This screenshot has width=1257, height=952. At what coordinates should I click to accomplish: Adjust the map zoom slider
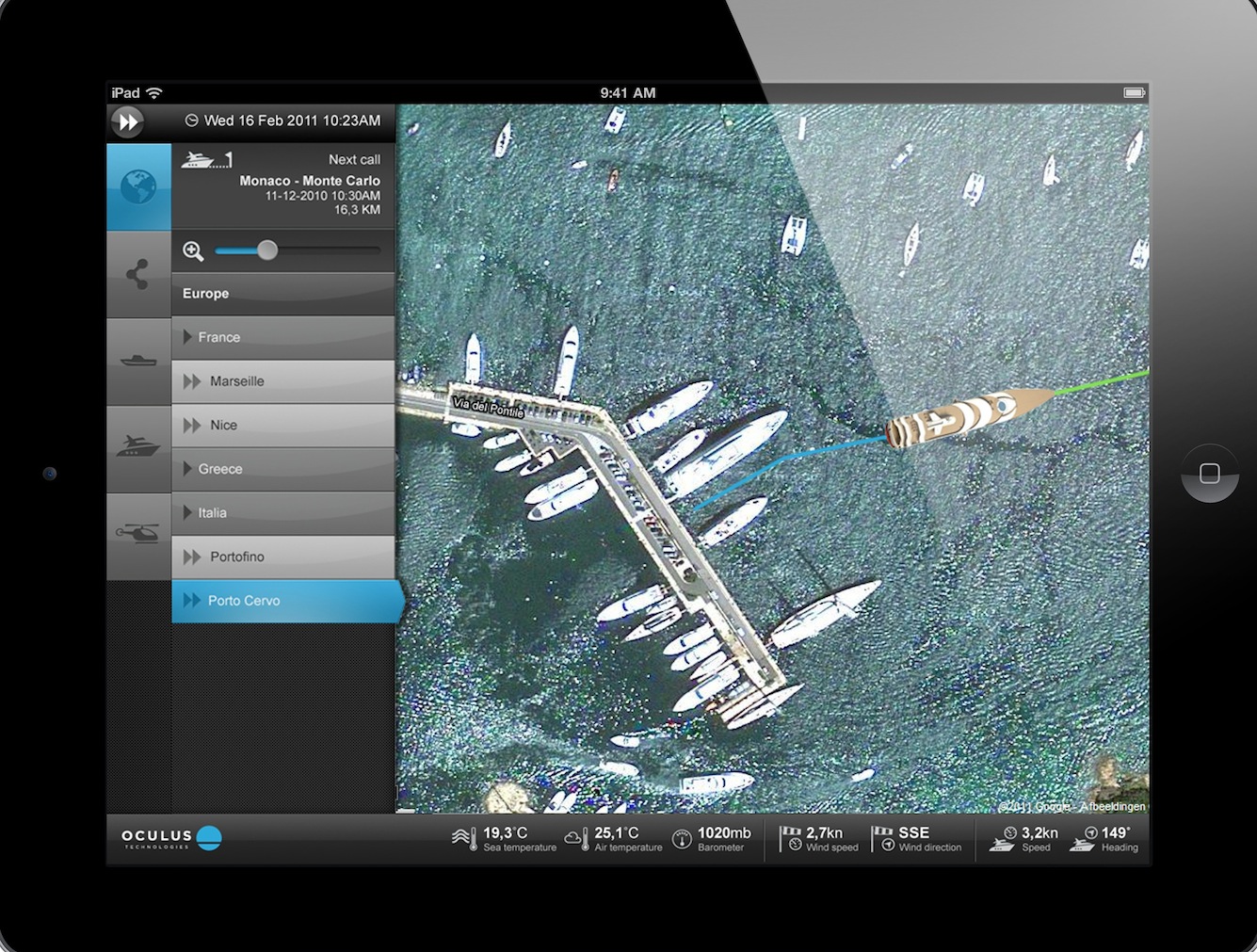point(266,250)
